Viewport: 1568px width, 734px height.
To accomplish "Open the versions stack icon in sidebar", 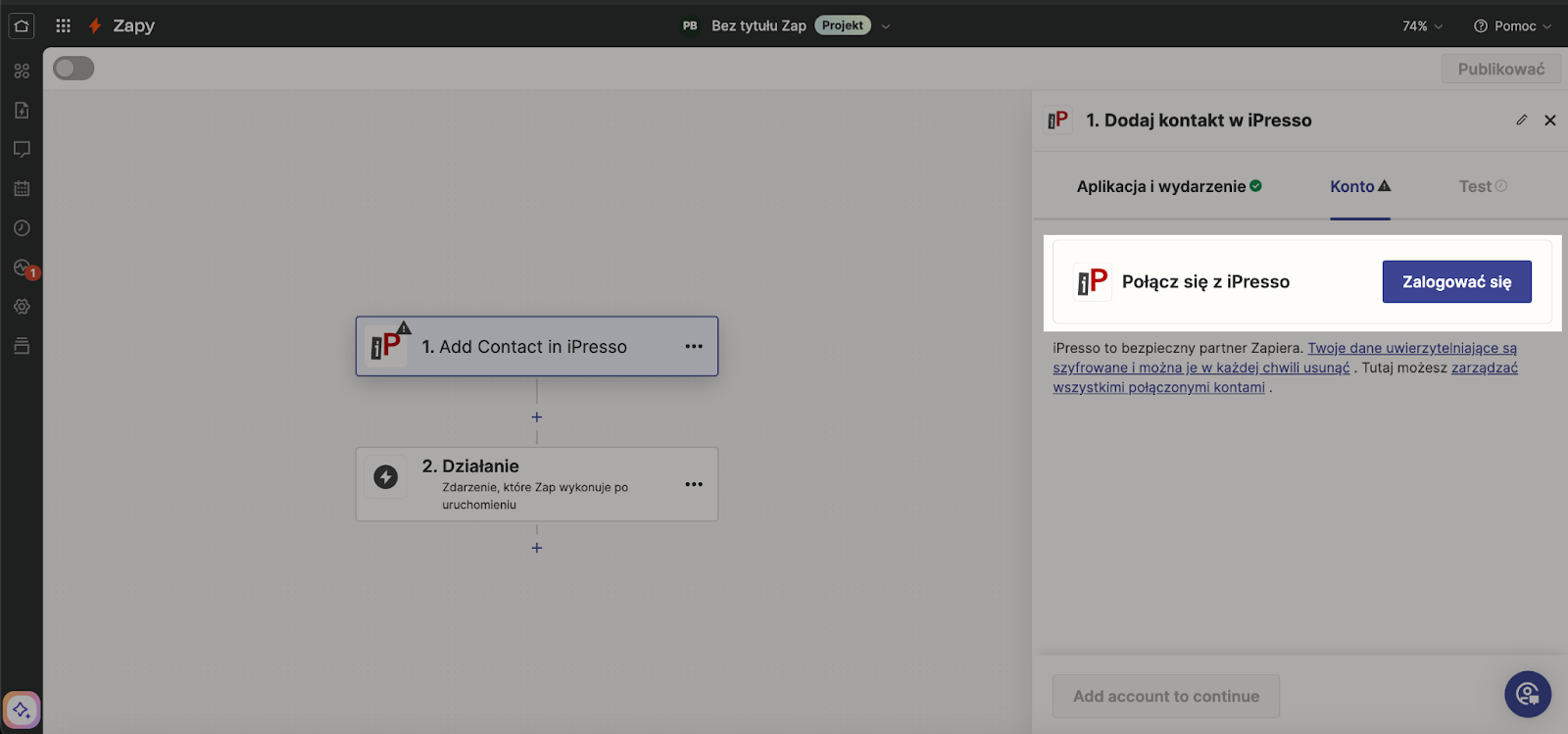I will 22,346.
